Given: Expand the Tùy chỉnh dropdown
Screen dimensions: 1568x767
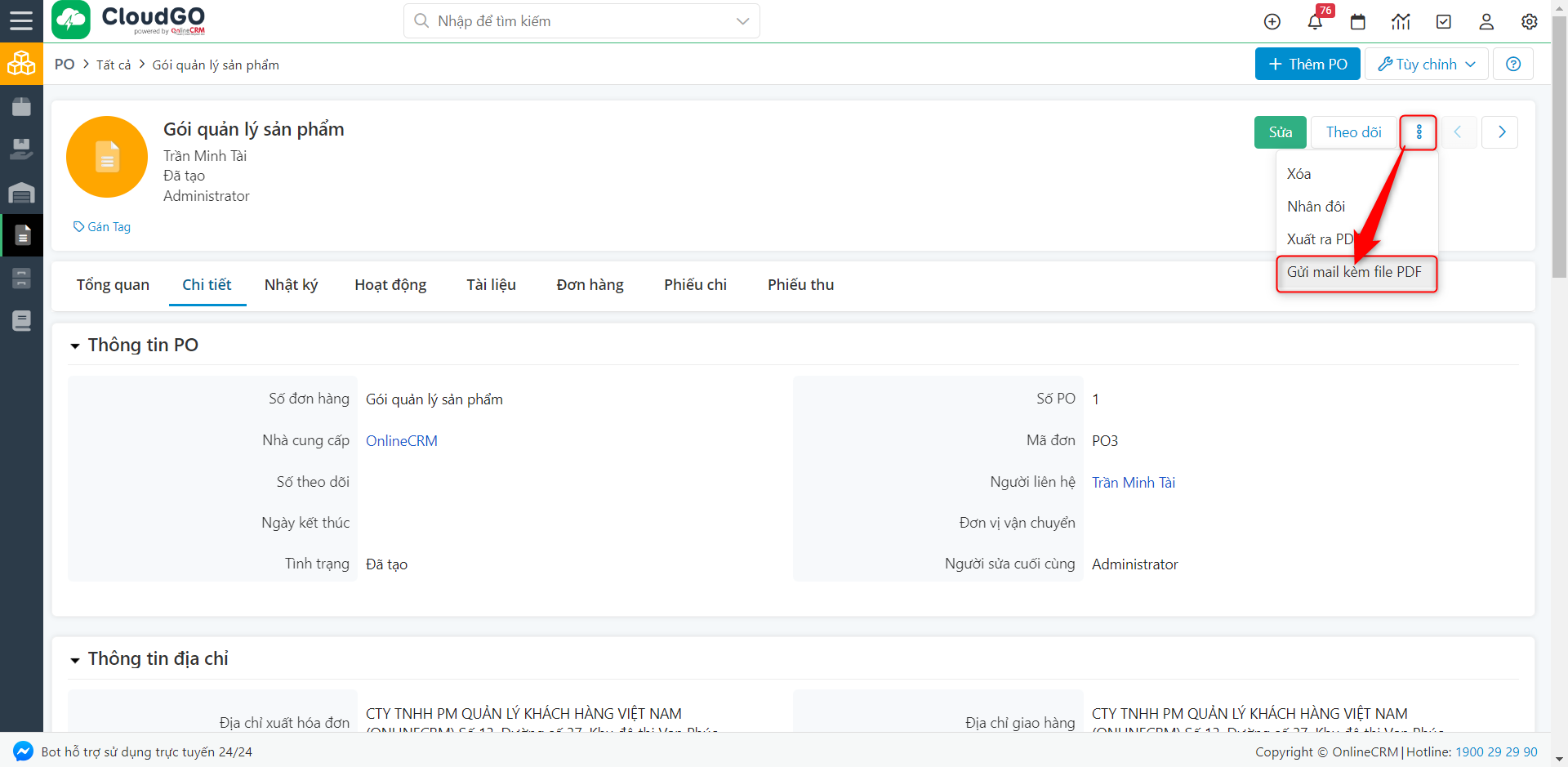Looking at the screenshot, I should [x=1426, y=65].
